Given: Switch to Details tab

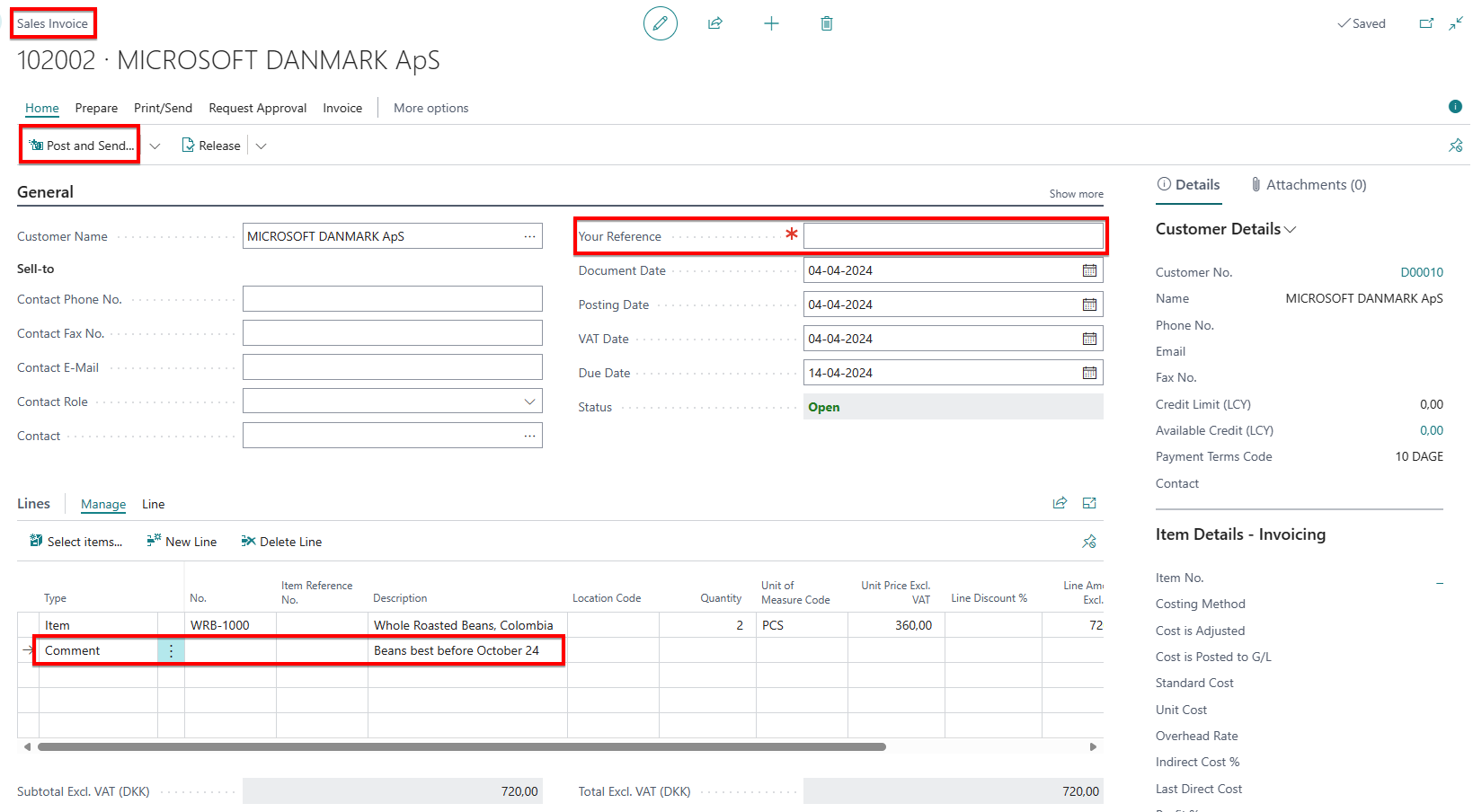Looking at the screenshot, I should (x=1188, y=184).
